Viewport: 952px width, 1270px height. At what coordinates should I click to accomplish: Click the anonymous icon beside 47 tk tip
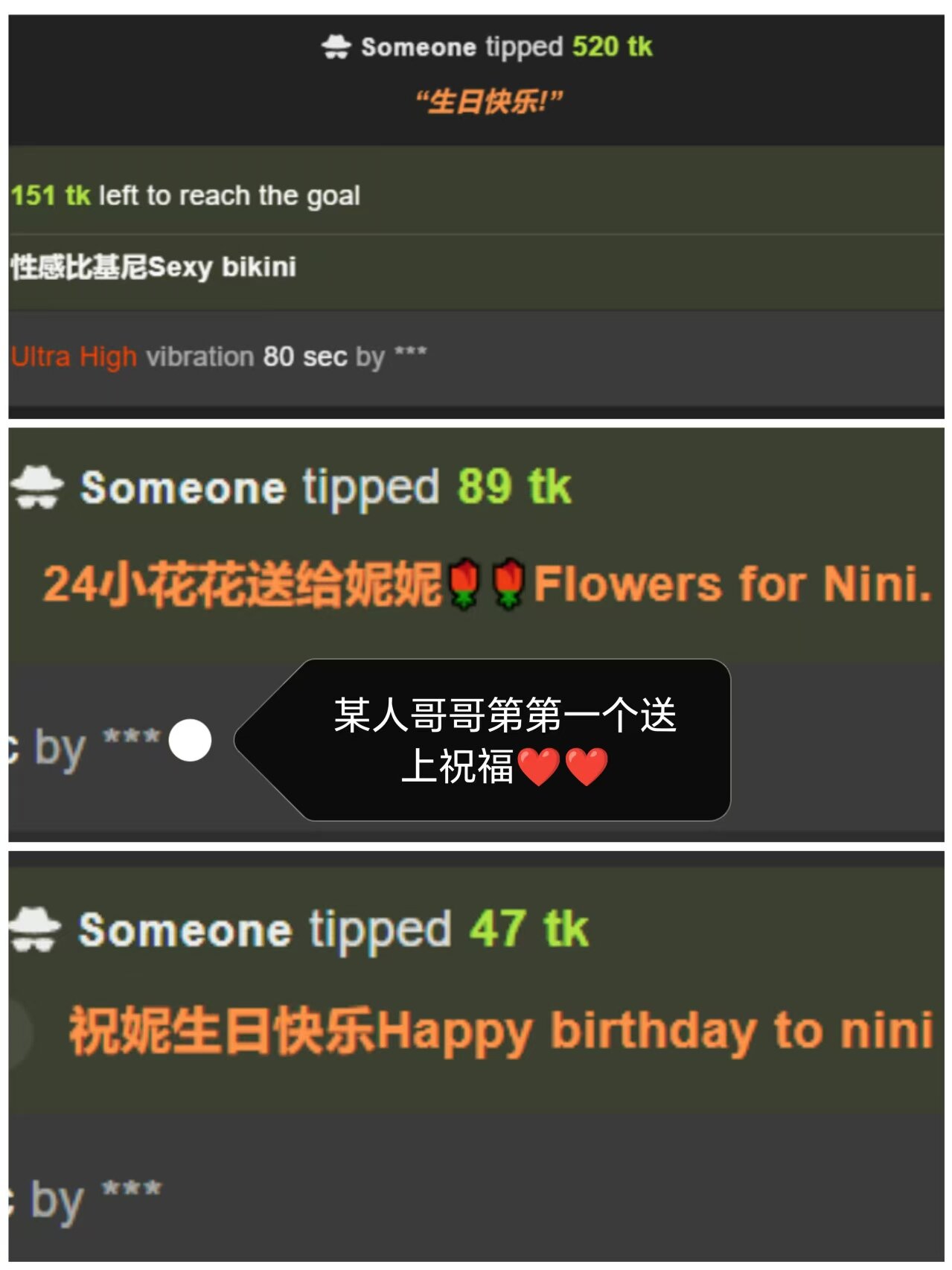34,928
